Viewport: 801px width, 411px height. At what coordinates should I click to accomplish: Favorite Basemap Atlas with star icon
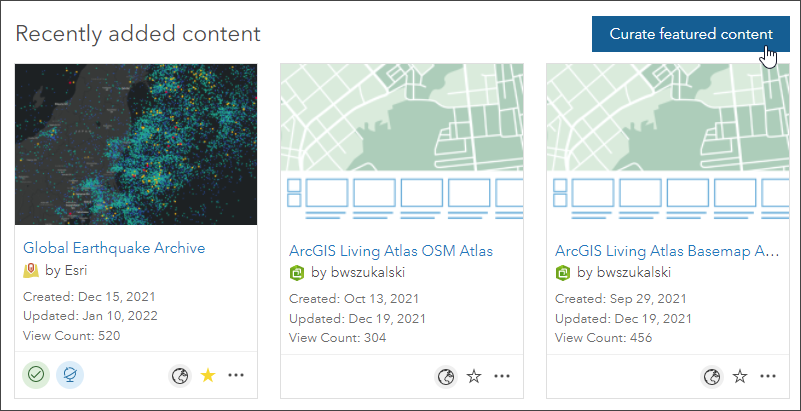click(740, 377)
